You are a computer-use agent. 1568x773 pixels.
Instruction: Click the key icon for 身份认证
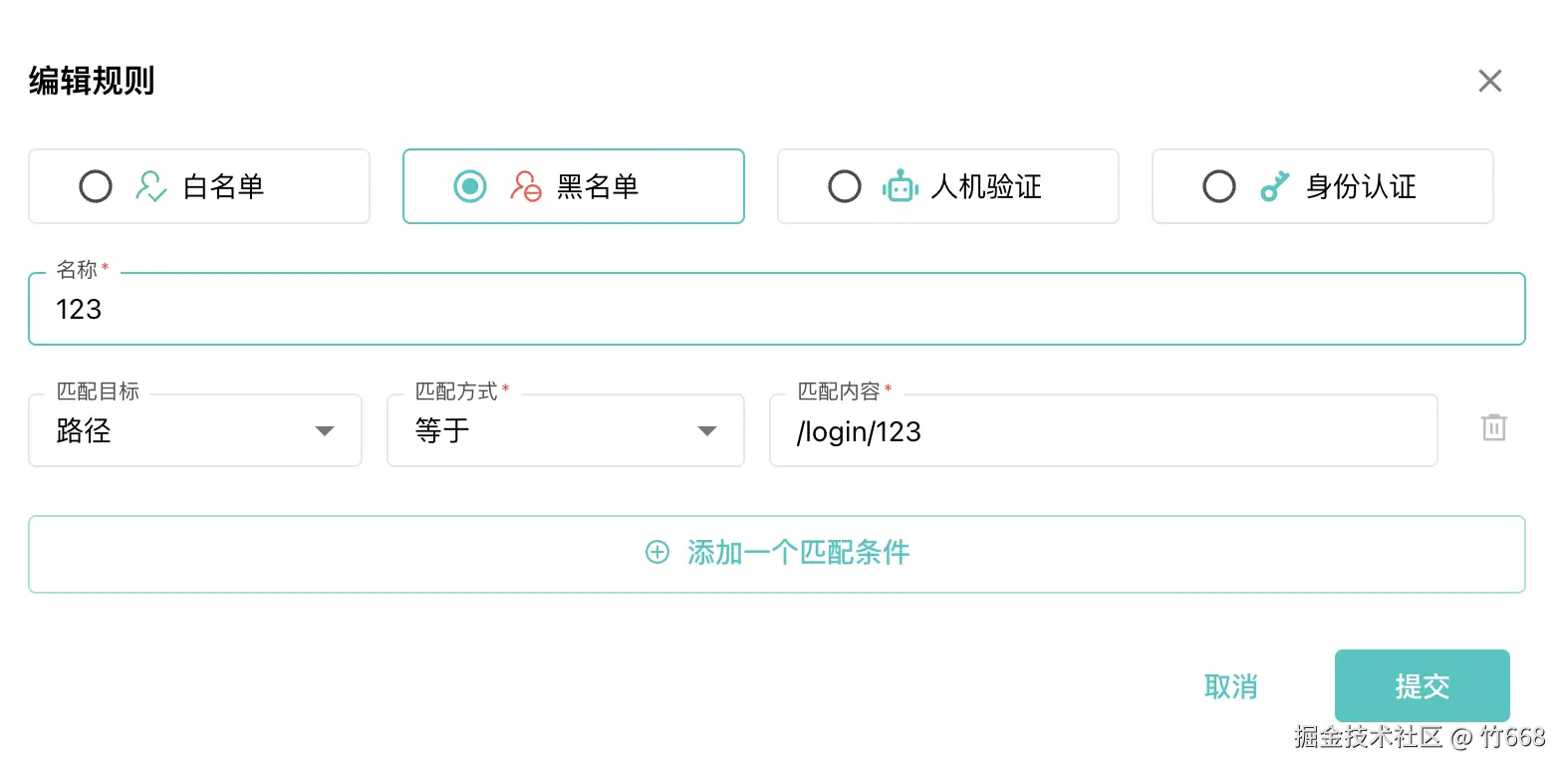[1274, 186]
